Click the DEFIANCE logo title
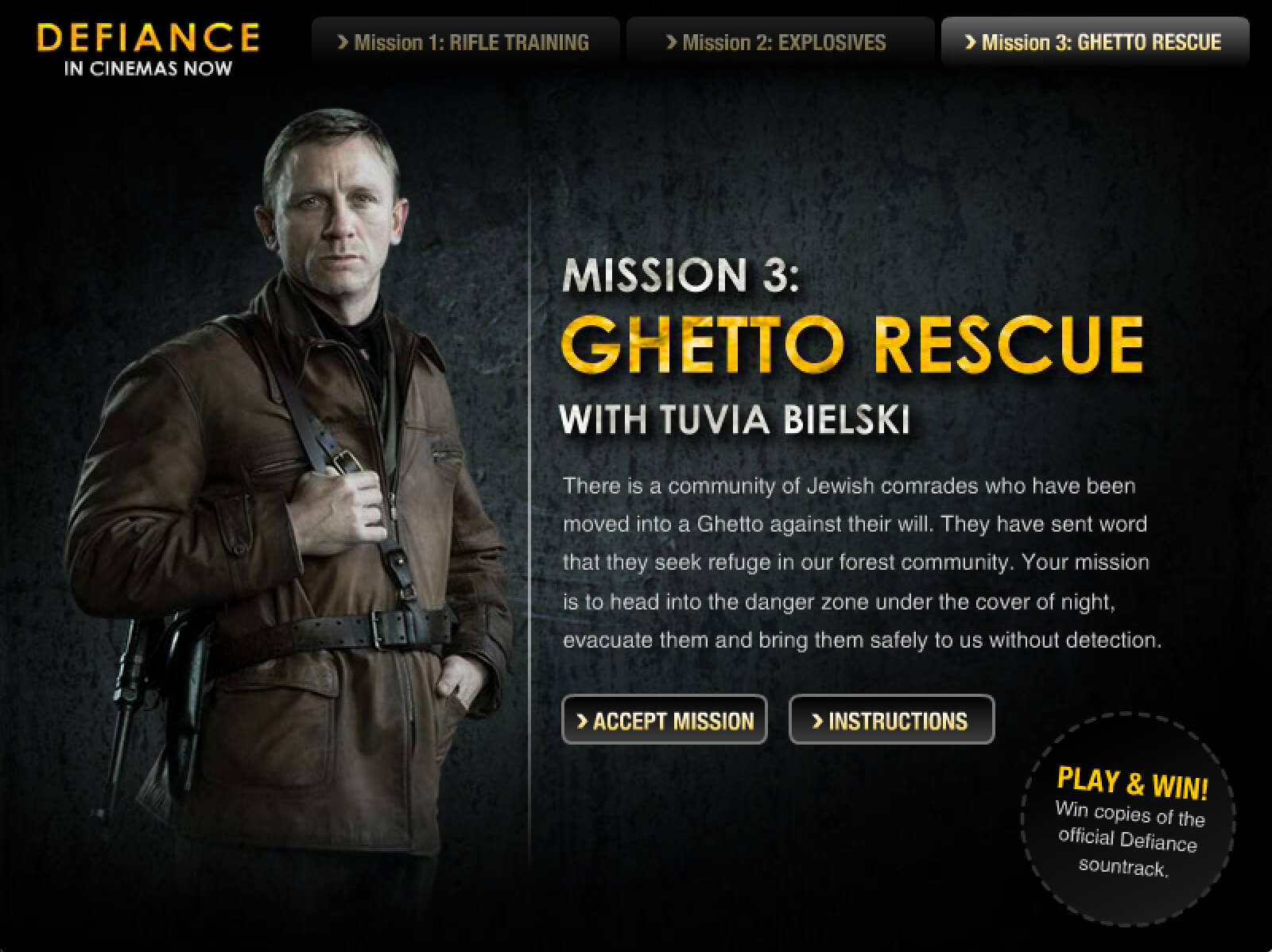The width and height of the screenshot is (1272, 952). (148, 37)
